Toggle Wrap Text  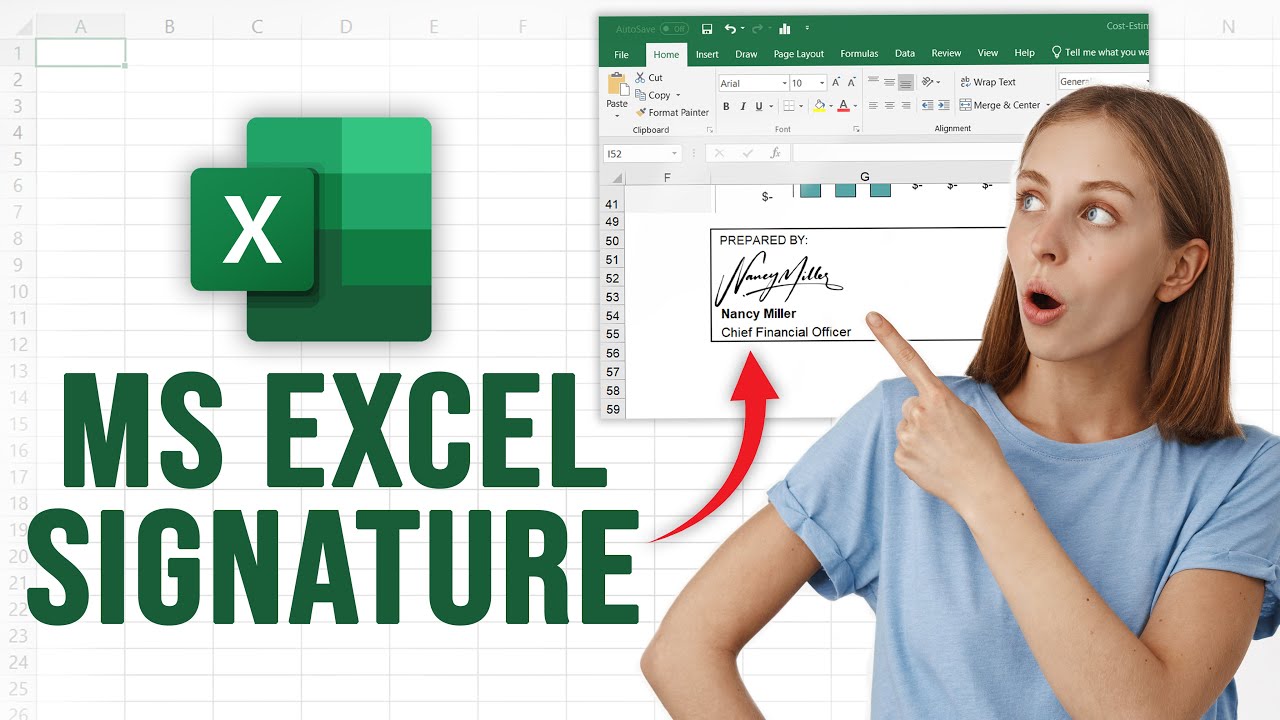(988, 82)
